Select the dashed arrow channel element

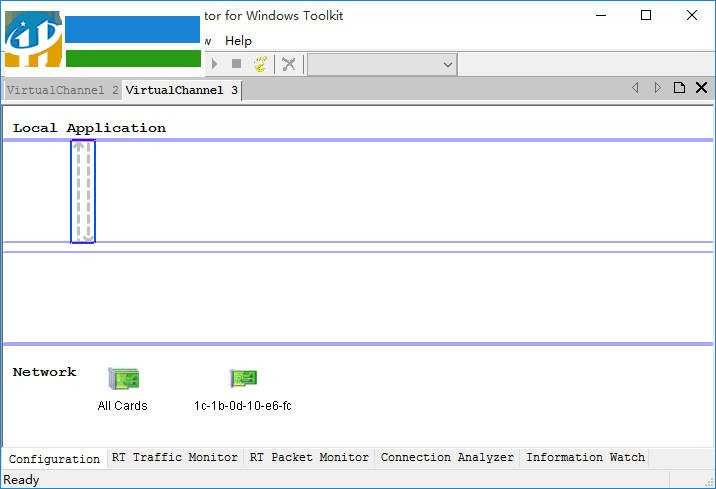tap(83, 191)
